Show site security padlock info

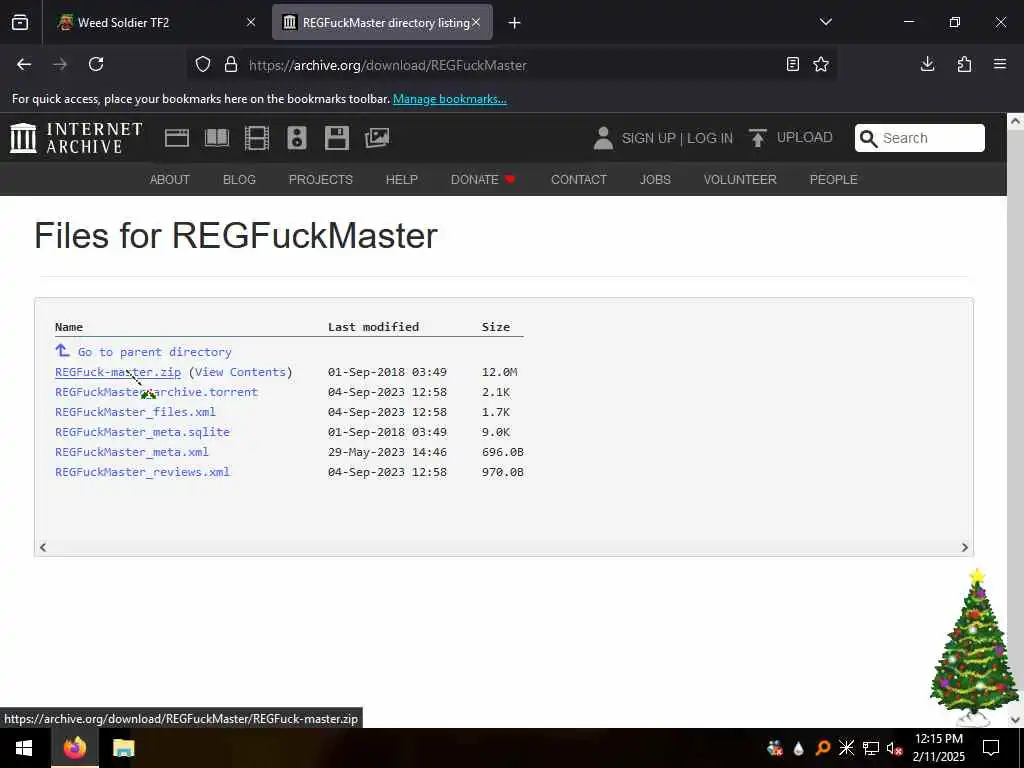(231, 65)
